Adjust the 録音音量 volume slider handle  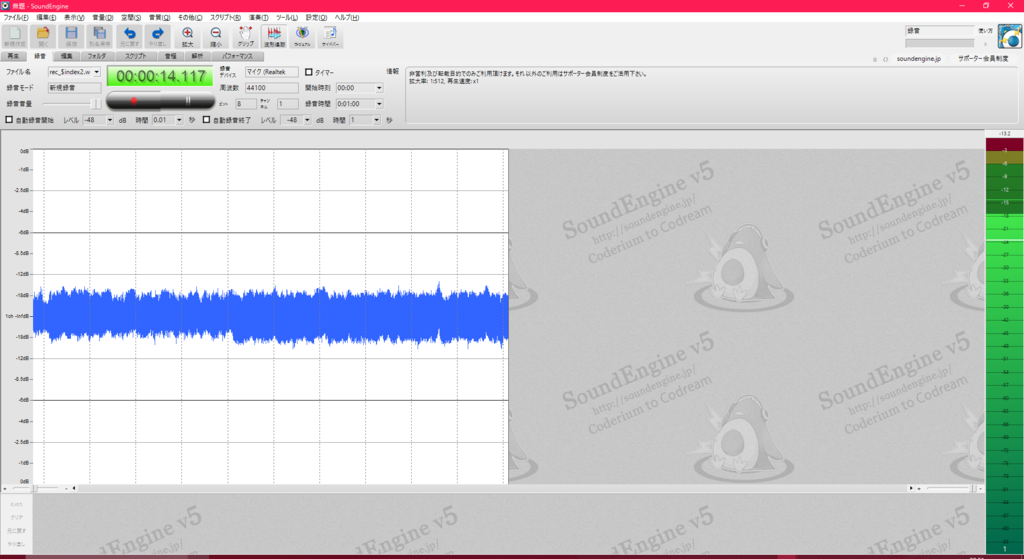point(95,104)
